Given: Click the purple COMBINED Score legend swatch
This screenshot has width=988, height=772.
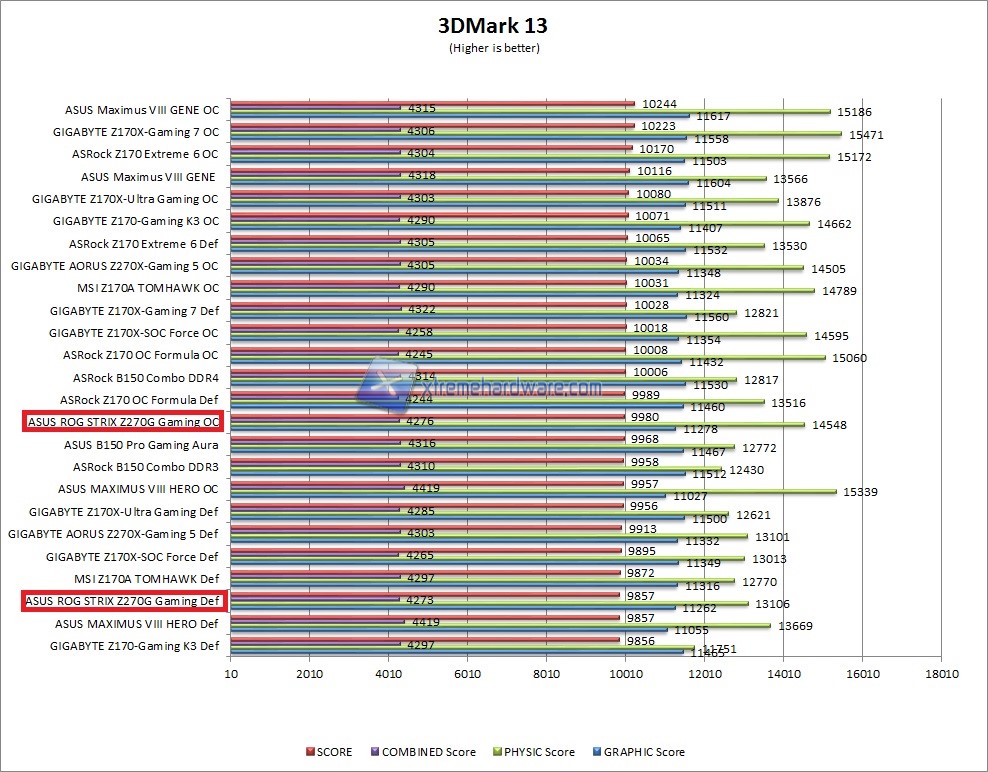Looking at the screenshot, I should coord(375,752).
